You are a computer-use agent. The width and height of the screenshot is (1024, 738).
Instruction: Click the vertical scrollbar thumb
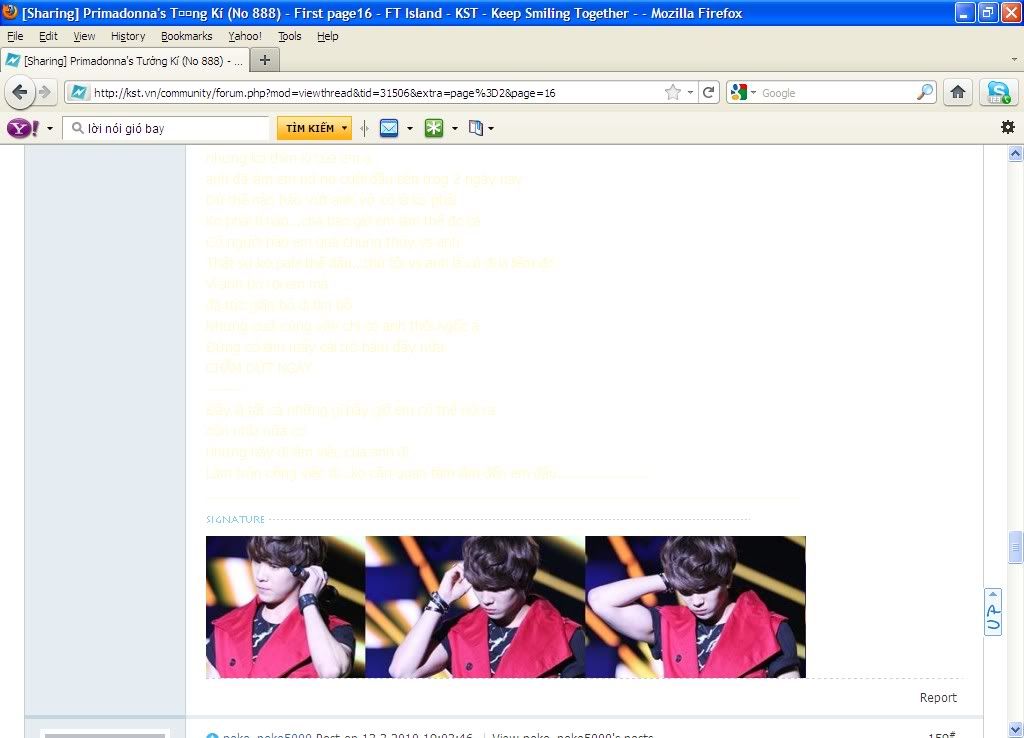[x=1015, y=546]
